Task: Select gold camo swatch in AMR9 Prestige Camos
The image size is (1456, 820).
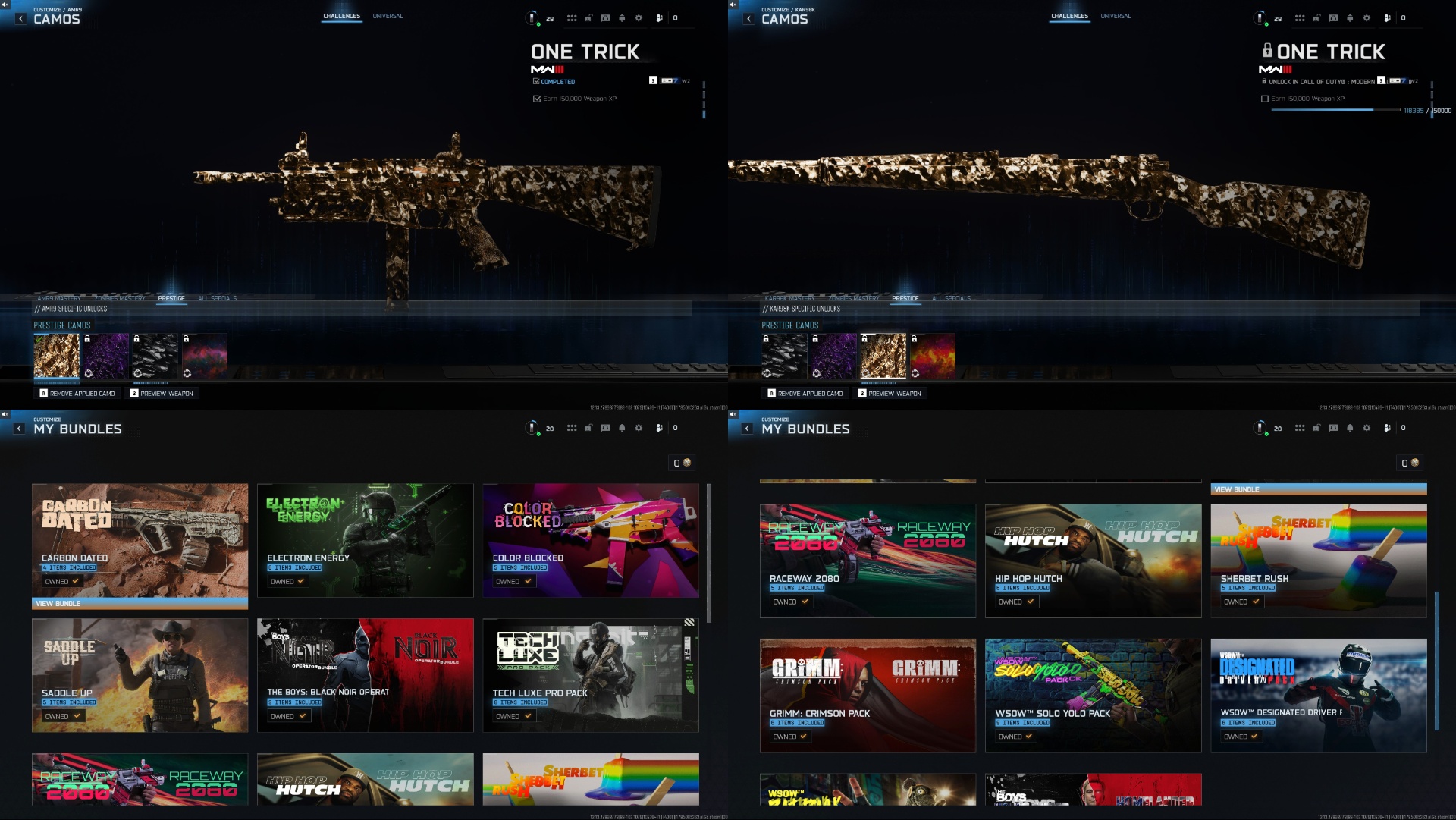Action: click(x=56, y=356)
